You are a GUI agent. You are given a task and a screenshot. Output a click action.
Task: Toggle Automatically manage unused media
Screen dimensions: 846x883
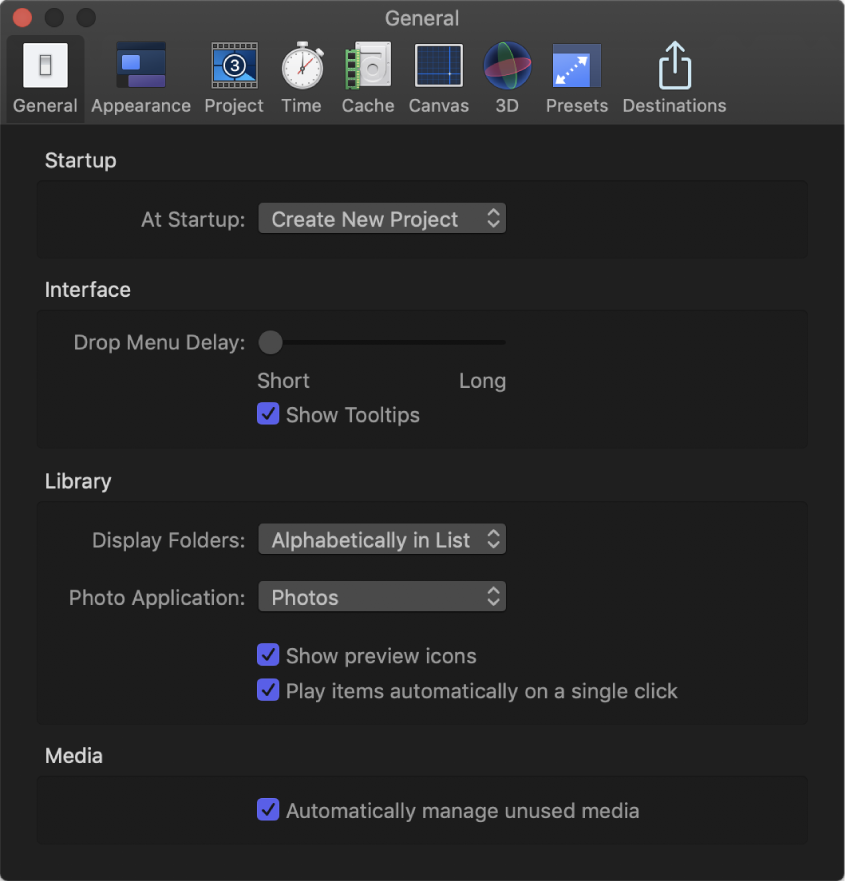(268, 810)
